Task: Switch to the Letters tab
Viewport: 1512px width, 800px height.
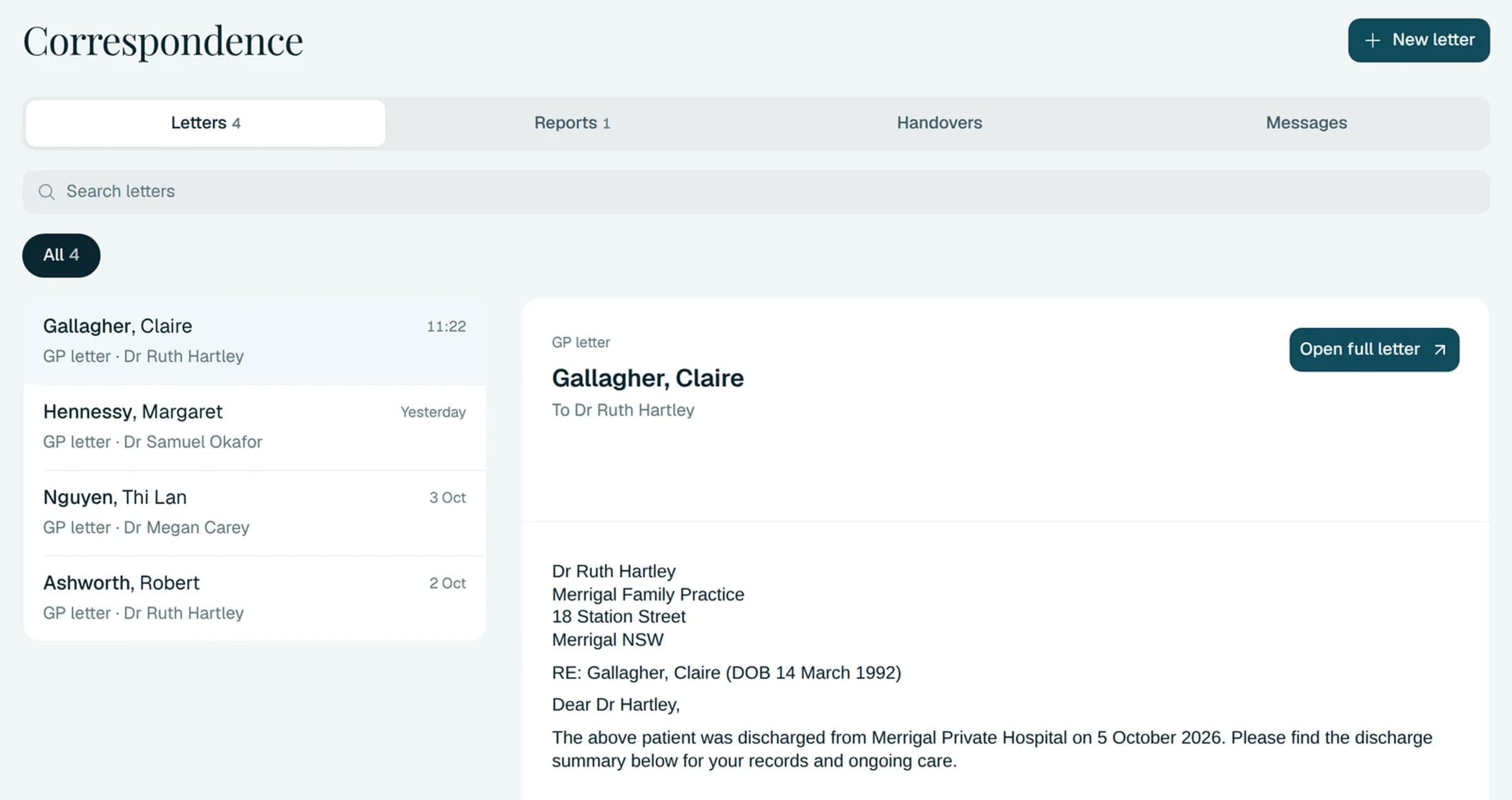Action: pyautogui.click(x=205, y=123)
